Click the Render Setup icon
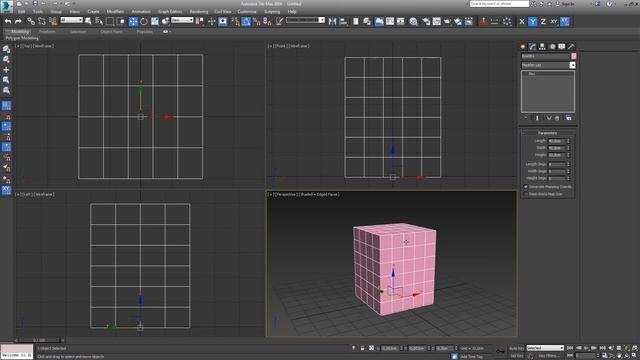 click(426, 21)
